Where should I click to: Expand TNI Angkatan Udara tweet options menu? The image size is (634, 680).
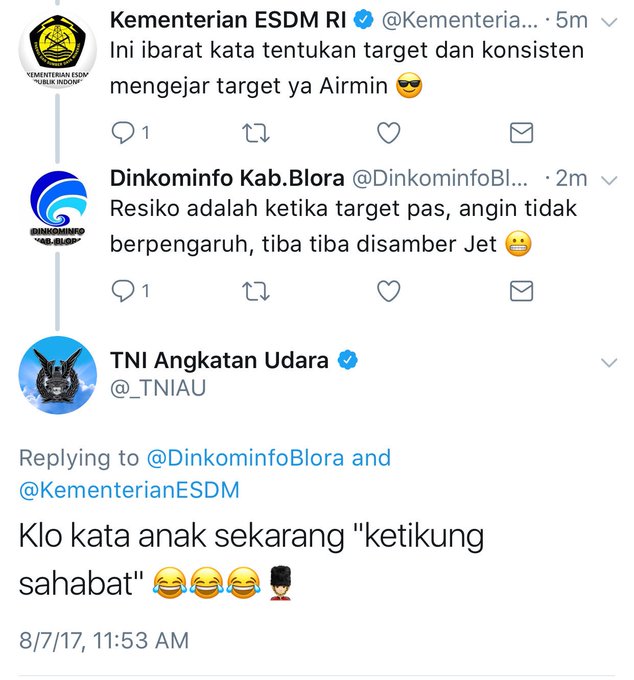point(610,363)
